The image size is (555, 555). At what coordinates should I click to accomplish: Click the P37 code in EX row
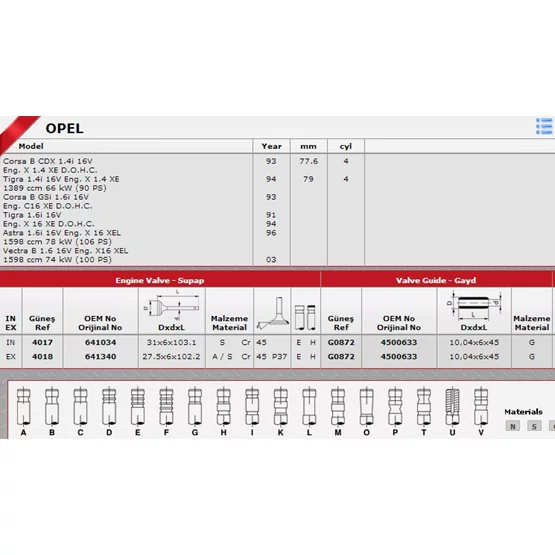pos(279,356)
